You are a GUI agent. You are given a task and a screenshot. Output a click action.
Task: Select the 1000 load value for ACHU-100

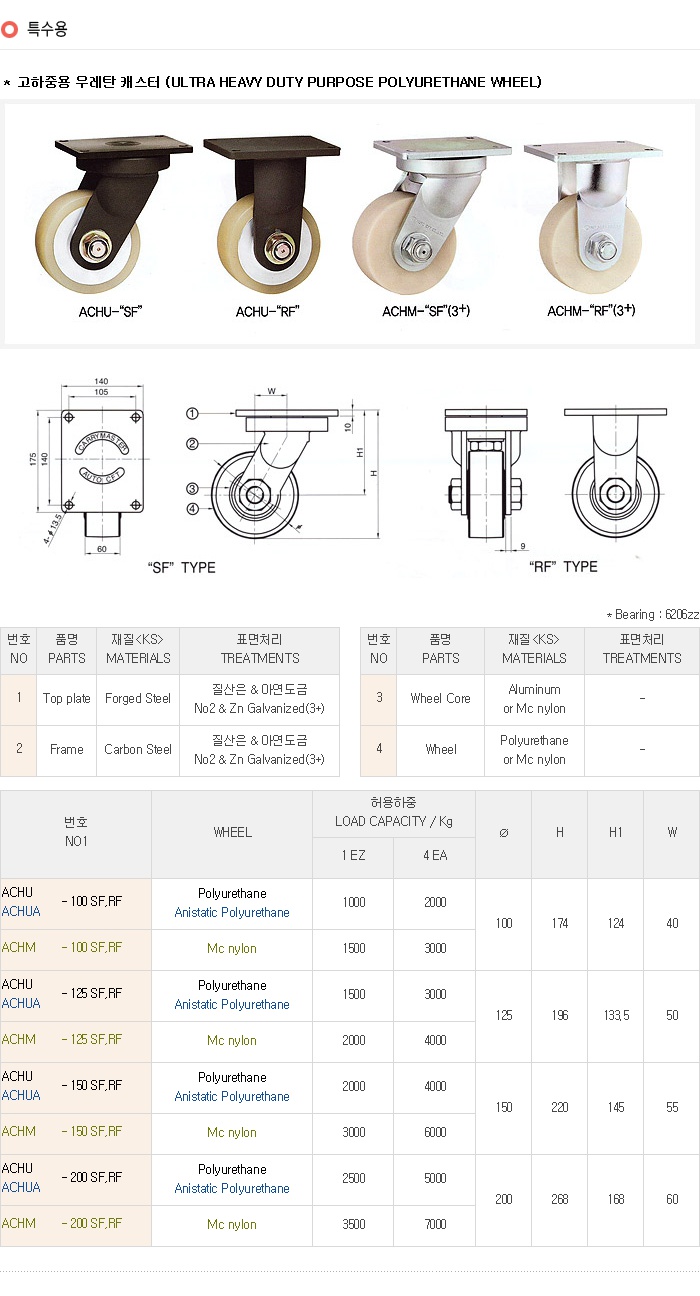coord(354,903)
